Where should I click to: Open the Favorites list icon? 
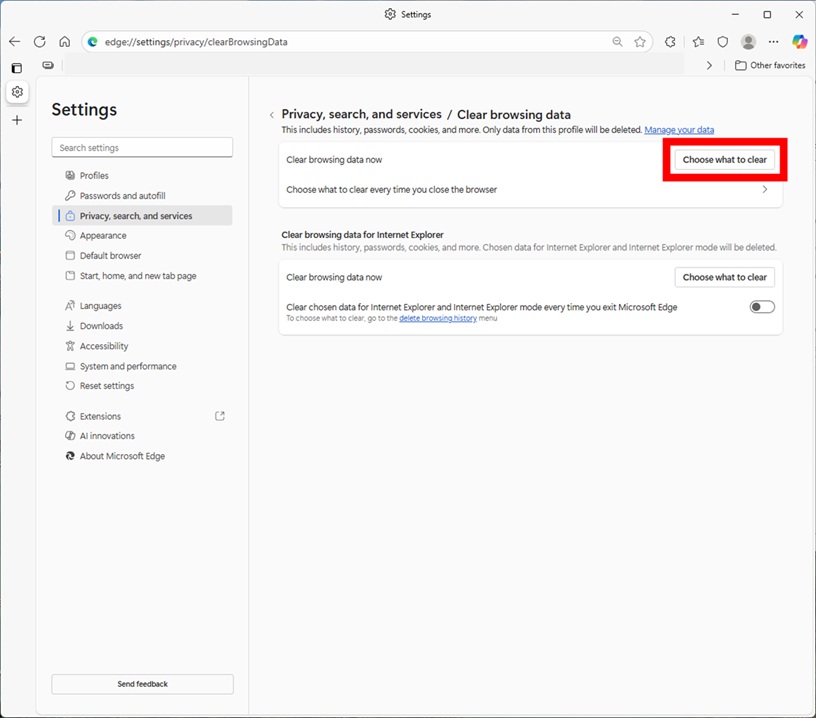(697, 42)
